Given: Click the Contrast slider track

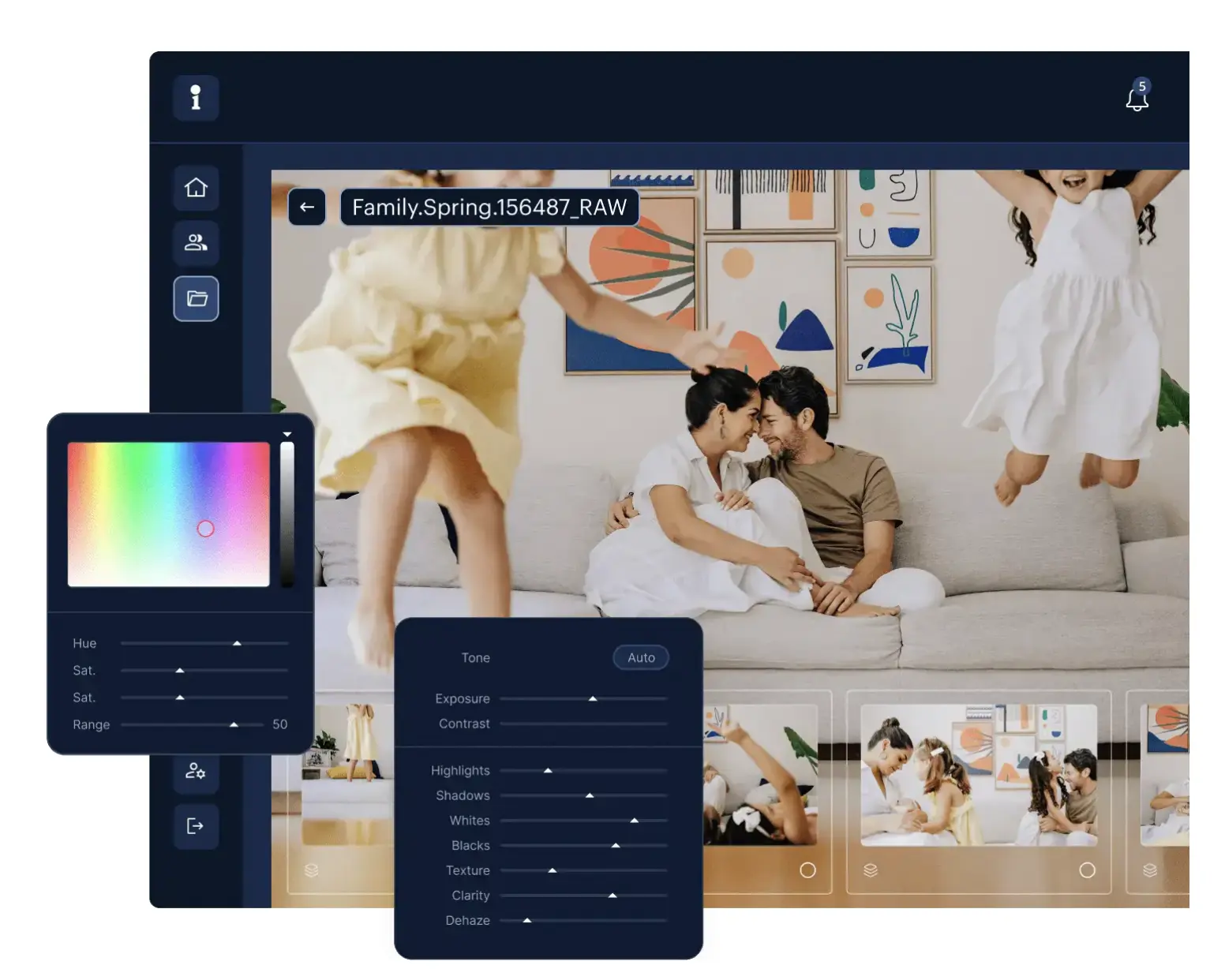Looking at the screenshot, I should (583, 724).
